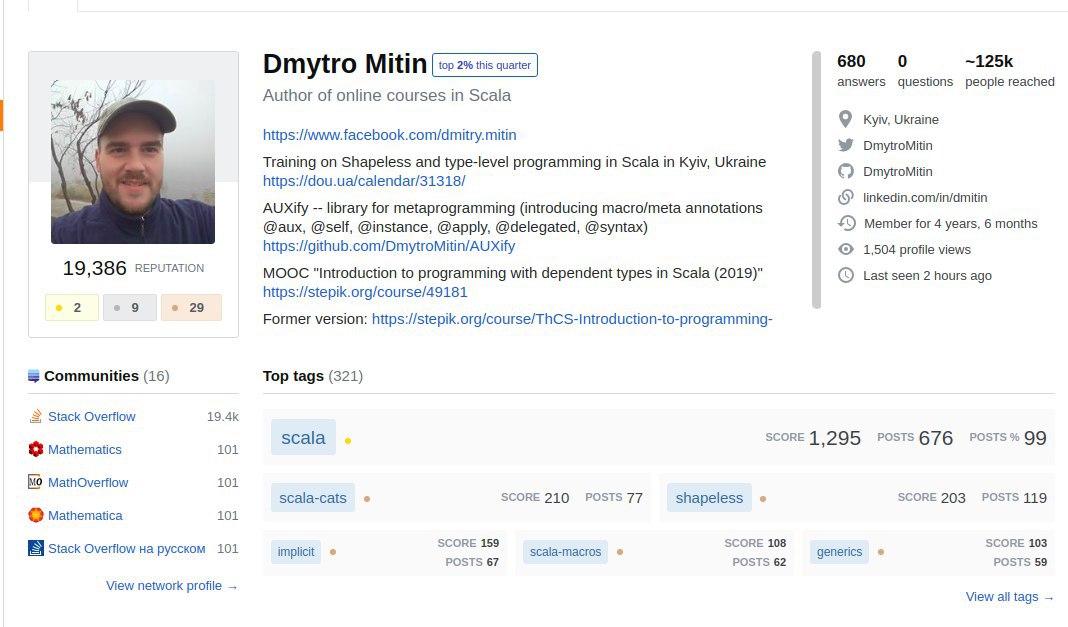Click the GitHub octocat icon
Viewport: 1068px width, 627px height.
pos(845,171)
